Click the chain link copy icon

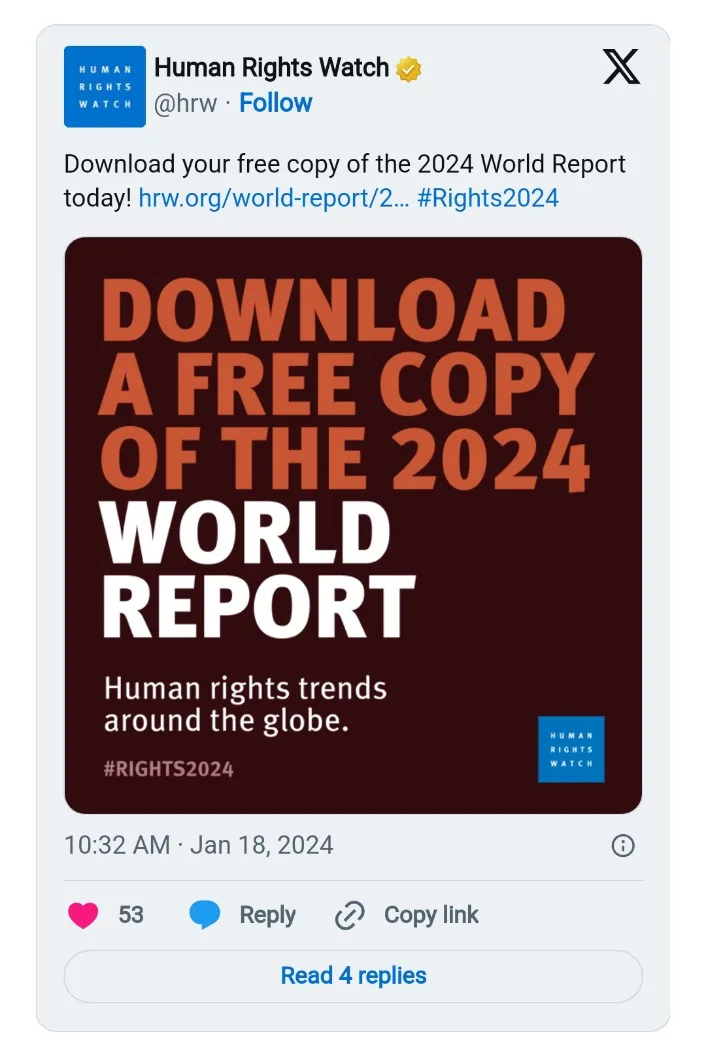coord(349,915)
